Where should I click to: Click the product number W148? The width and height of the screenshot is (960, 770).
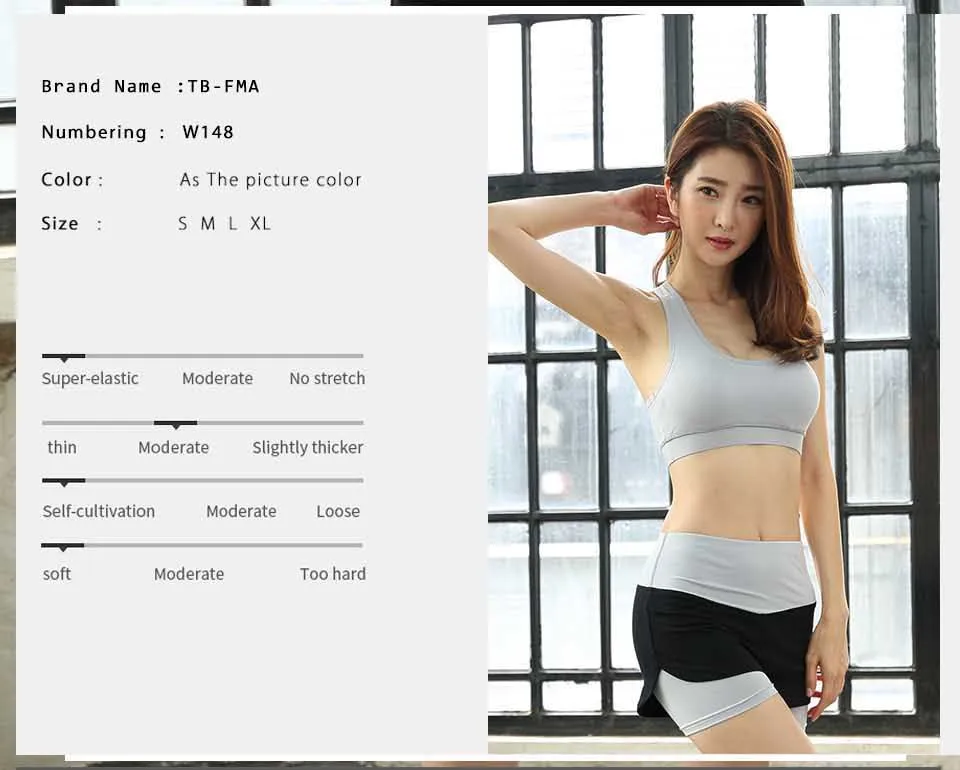[208, 132]
